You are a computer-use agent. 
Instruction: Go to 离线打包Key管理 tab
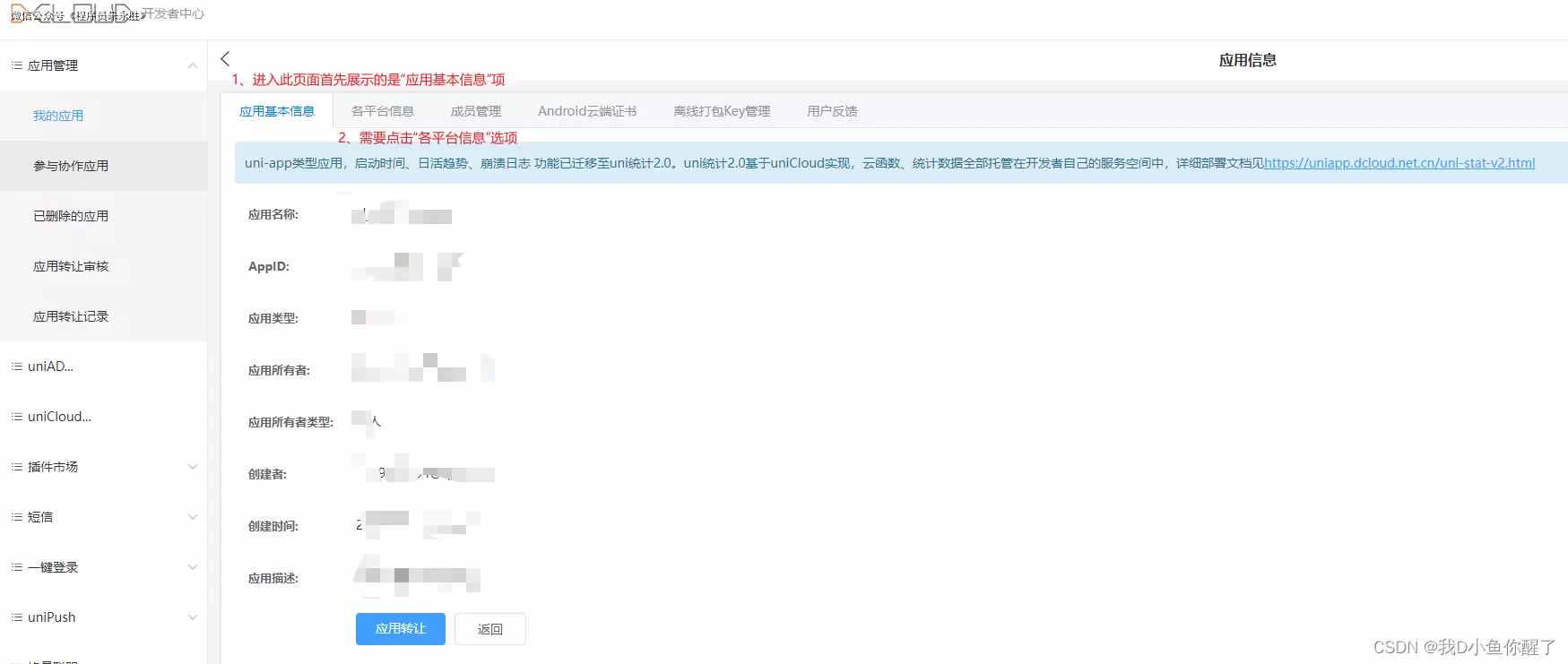722,111
